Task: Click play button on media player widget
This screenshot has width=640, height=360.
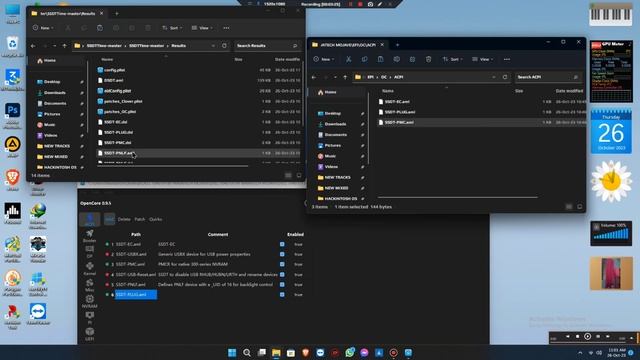Action: [587, 336]
